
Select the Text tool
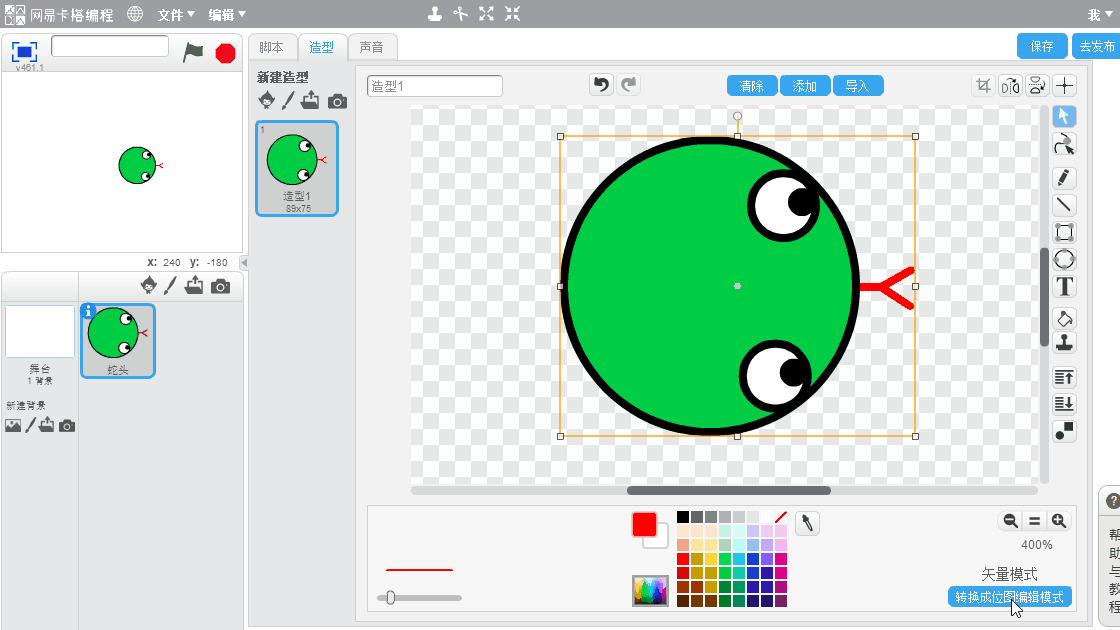[x=1064, y=286]
